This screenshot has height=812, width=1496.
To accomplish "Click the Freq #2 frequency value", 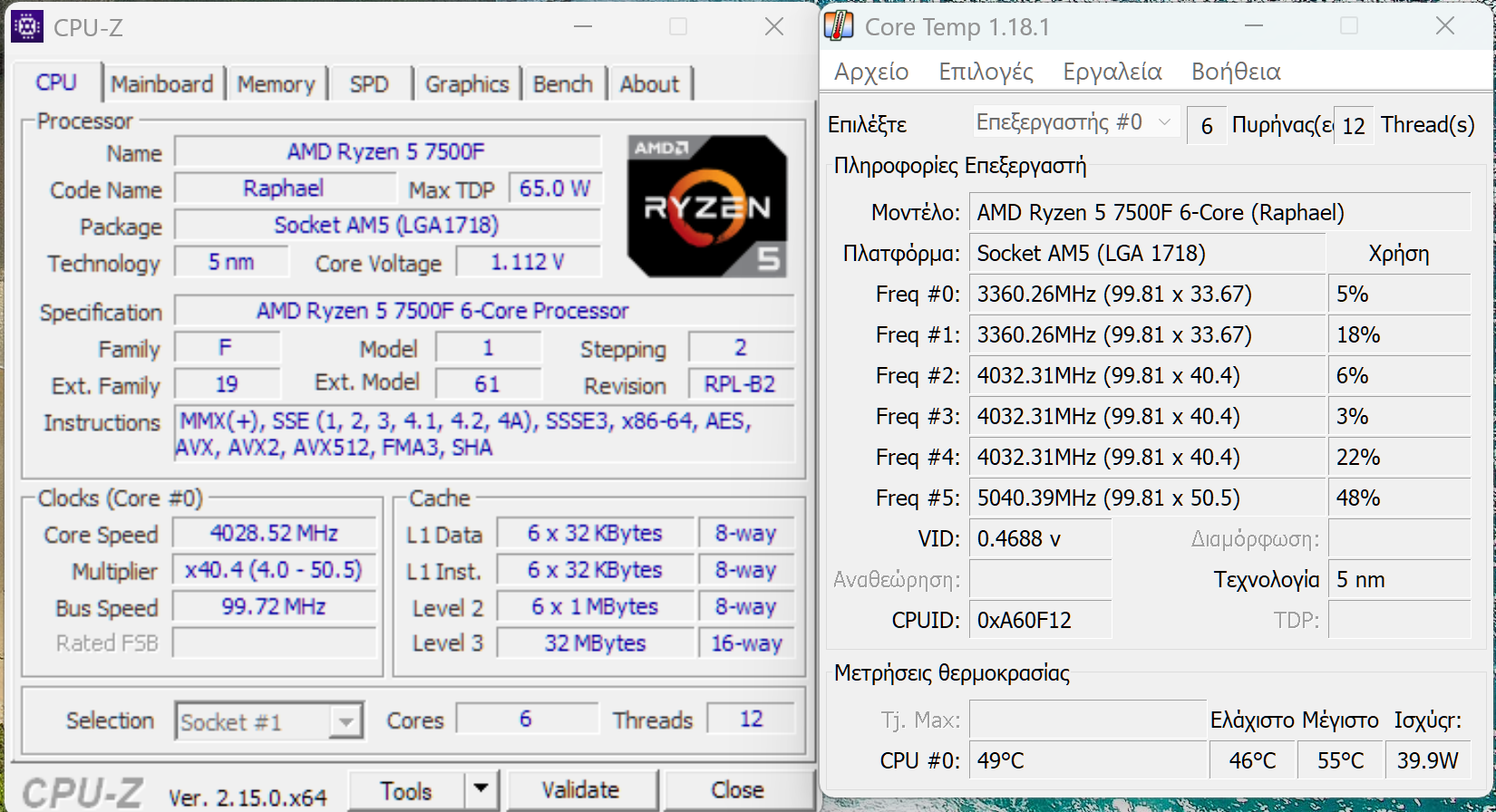I will [x=1147, y=376].
